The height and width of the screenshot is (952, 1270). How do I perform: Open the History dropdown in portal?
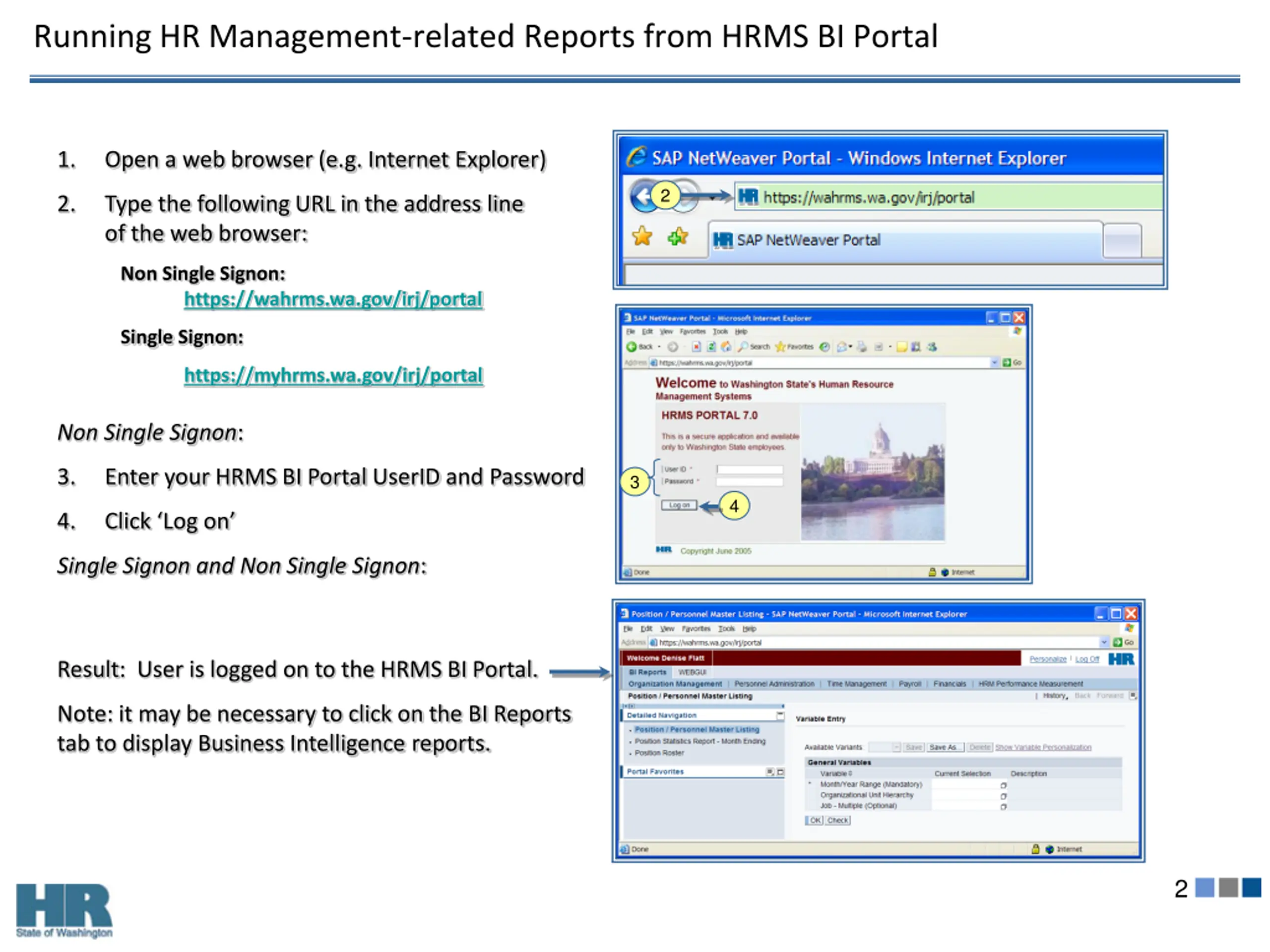click(x=1055, y=696)
